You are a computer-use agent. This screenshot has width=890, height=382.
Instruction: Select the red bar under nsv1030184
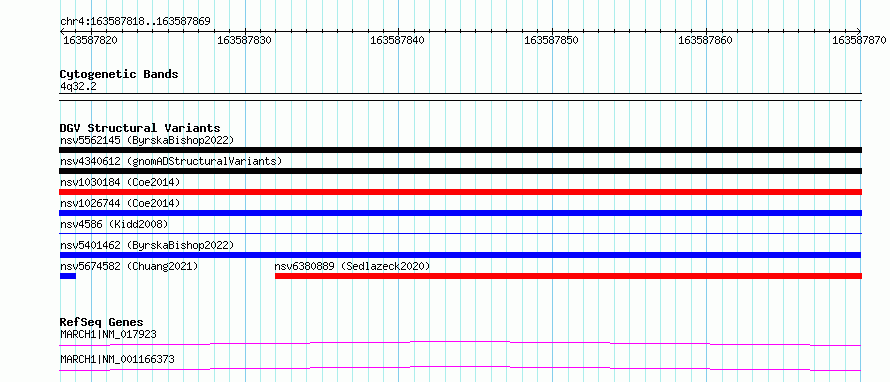(460, 192)
